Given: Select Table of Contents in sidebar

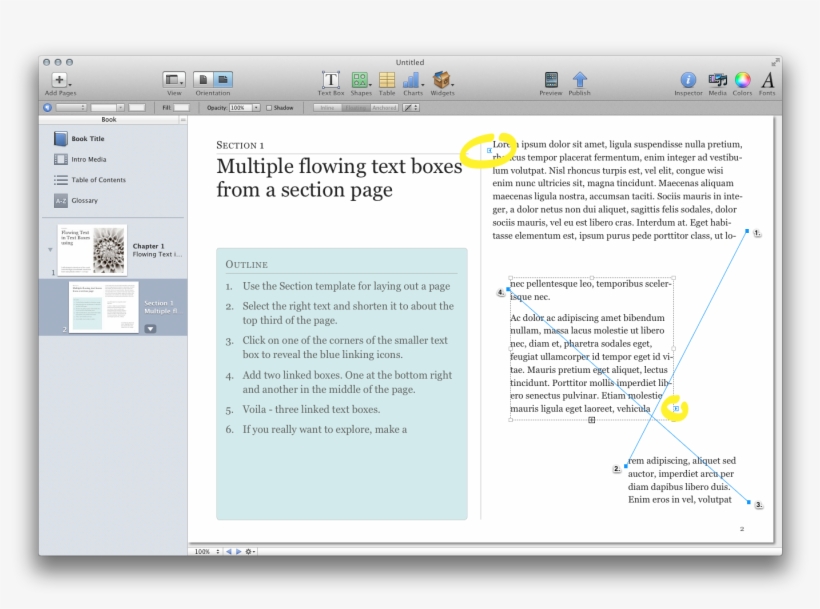Looking at the screenshot, I should tap(98, 180).
